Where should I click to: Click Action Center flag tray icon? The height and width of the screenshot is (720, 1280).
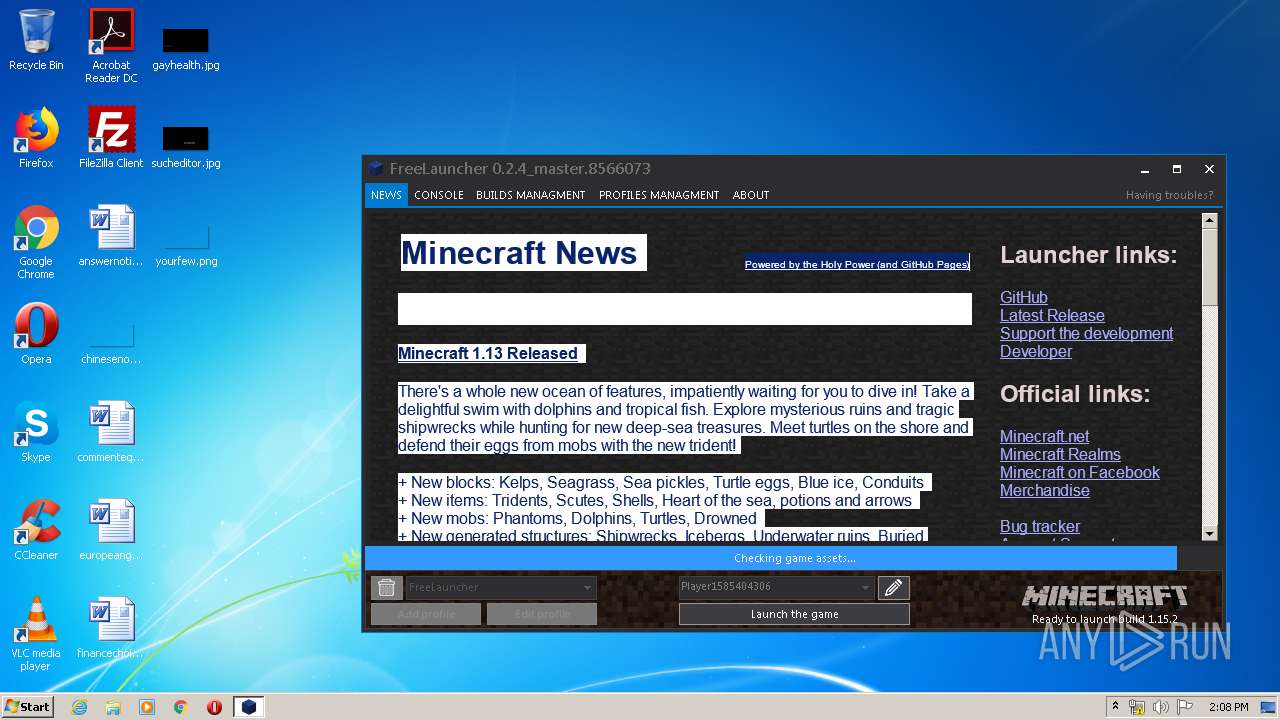pyautogui.click(x=1183, y=707)
